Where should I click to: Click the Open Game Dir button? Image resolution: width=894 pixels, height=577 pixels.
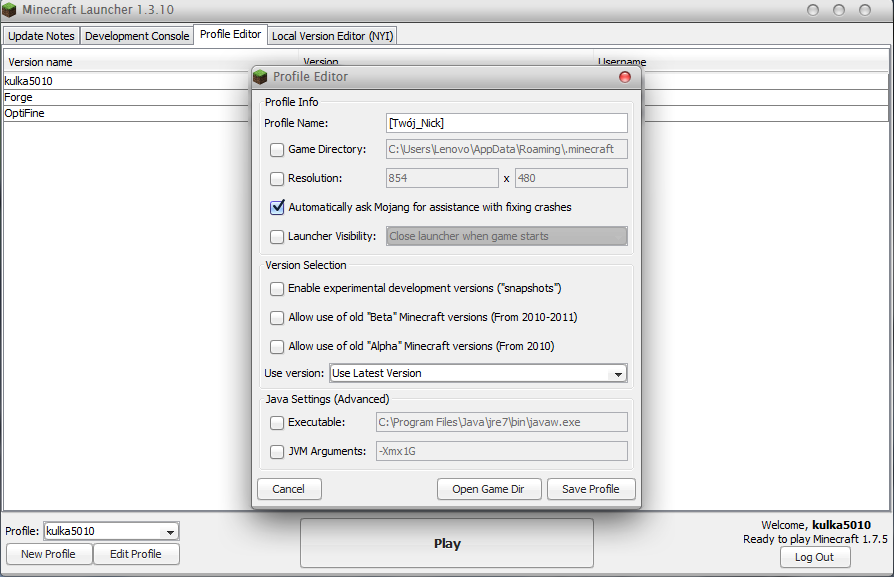(489, 489)
